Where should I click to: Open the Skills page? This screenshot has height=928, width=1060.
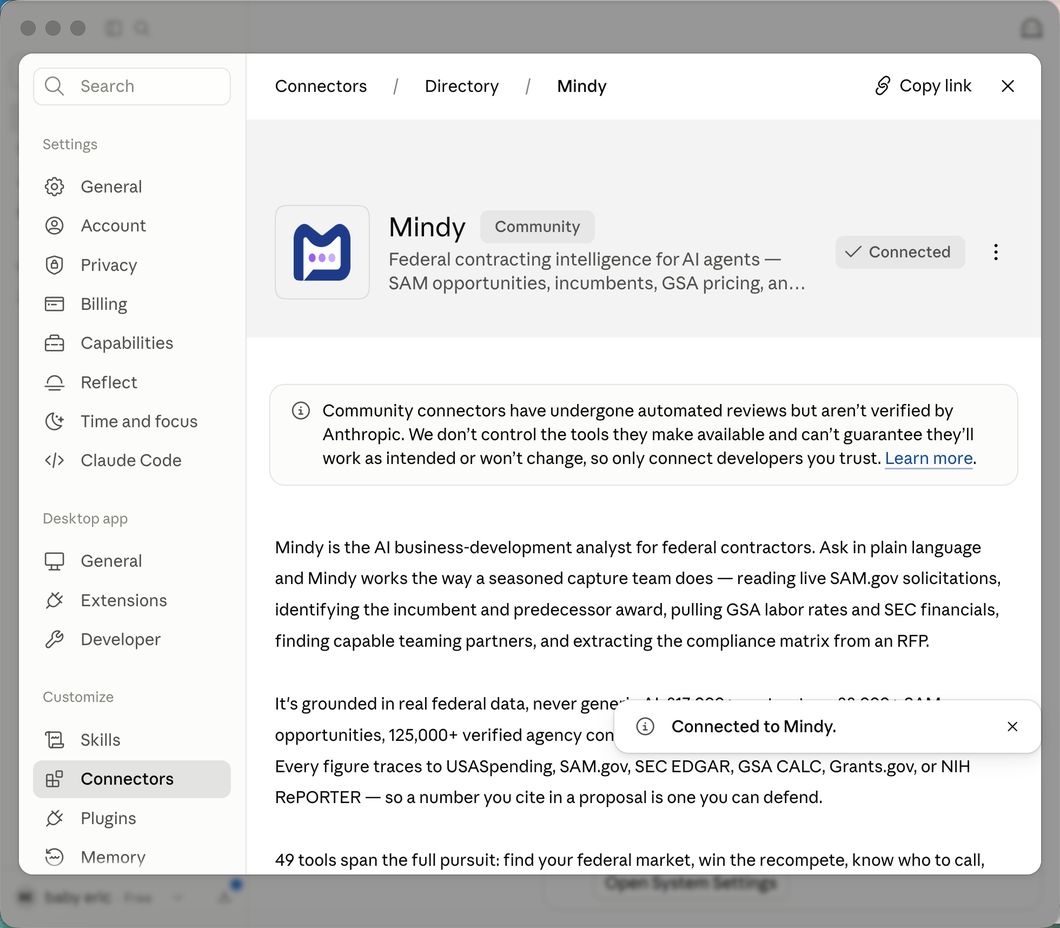coord(132,740)
